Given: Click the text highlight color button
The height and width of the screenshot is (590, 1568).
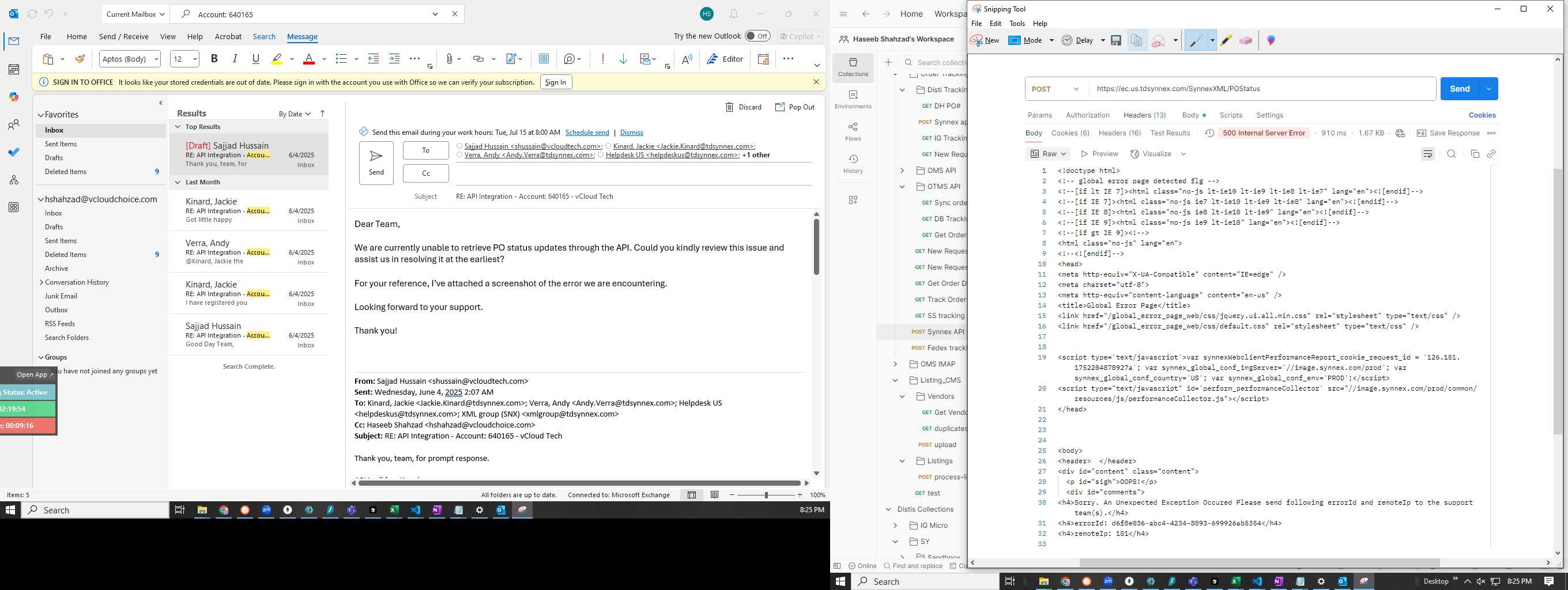Looking at the screenshot, I should 277,59.
